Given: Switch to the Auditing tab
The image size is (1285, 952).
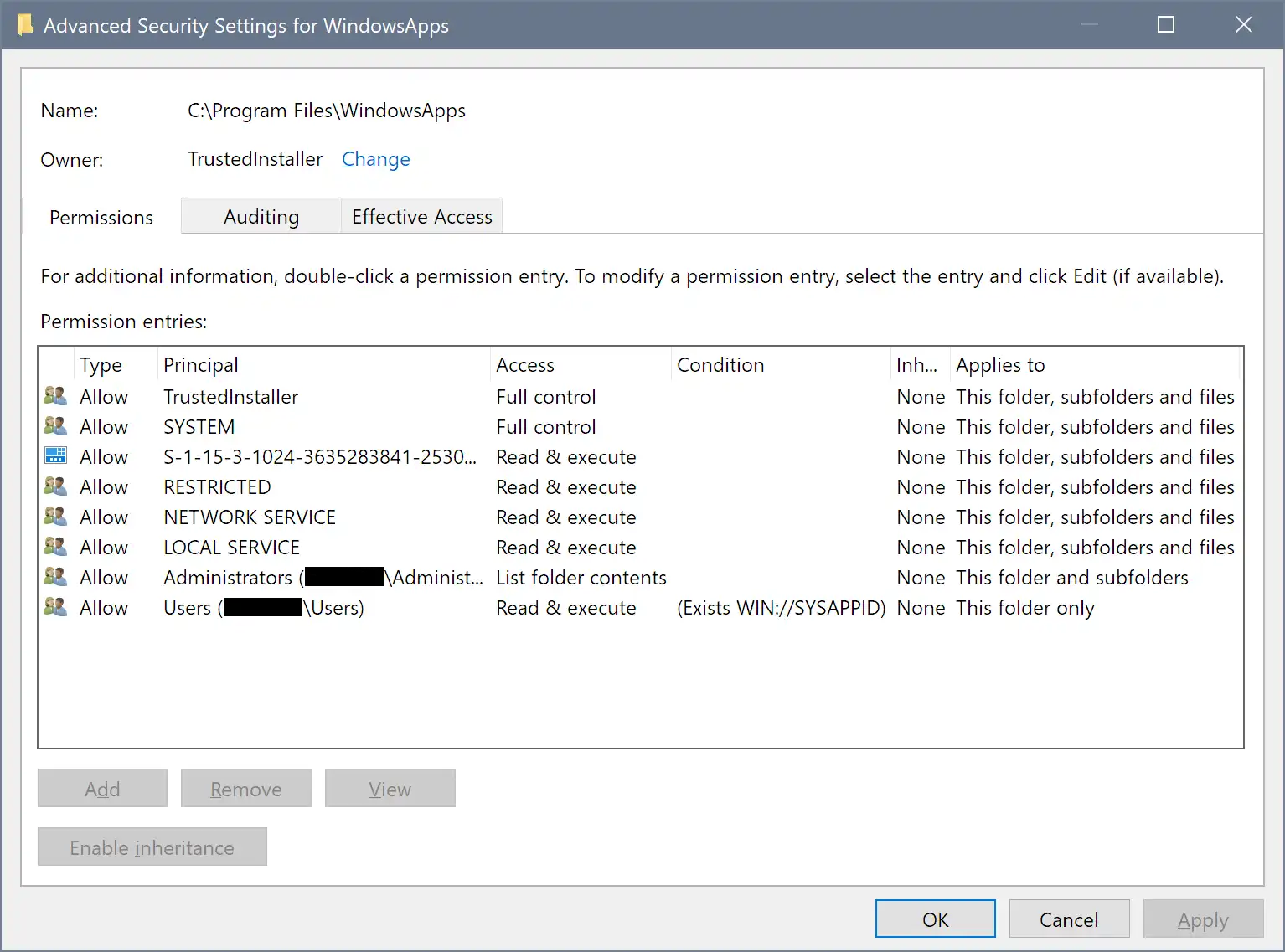Looking at the screenshot, I should pos(261,216).
